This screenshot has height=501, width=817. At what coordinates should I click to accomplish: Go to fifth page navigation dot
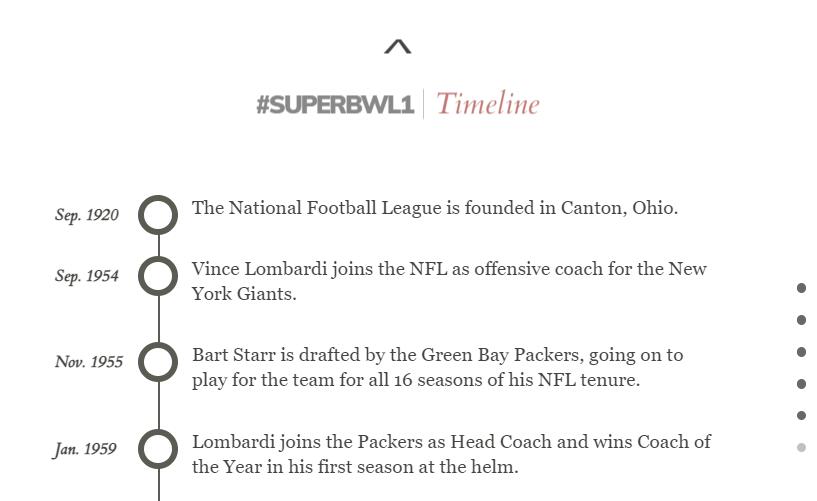click(x=801, y=415)
